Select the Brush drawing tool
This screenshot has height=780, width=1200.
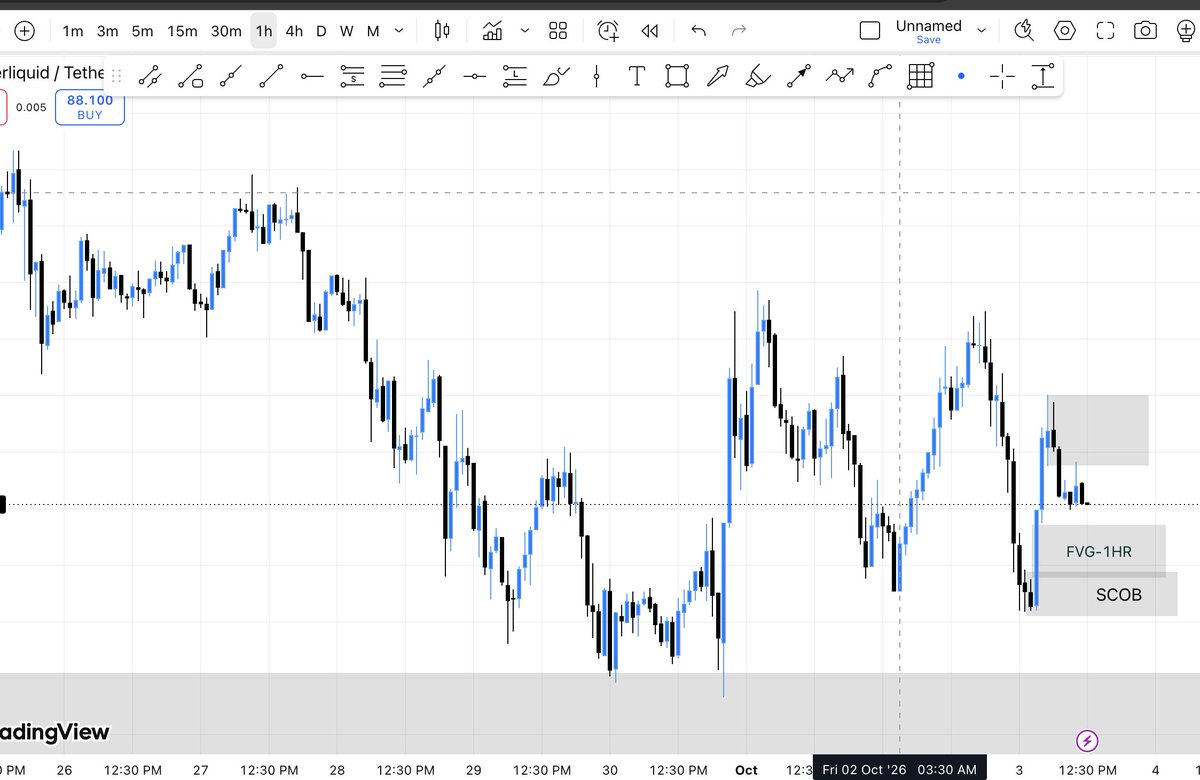(x=556, y=76)
